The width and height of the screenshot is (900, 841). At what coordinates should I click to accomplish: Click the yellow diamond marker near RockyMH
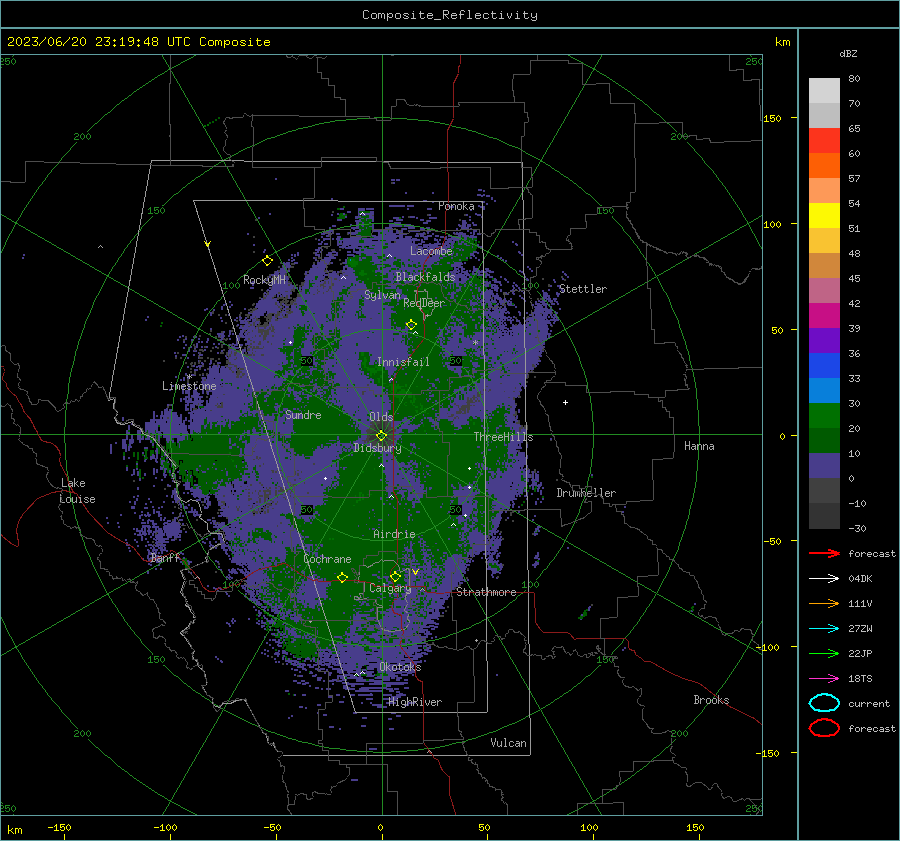[x=267, y=261]
